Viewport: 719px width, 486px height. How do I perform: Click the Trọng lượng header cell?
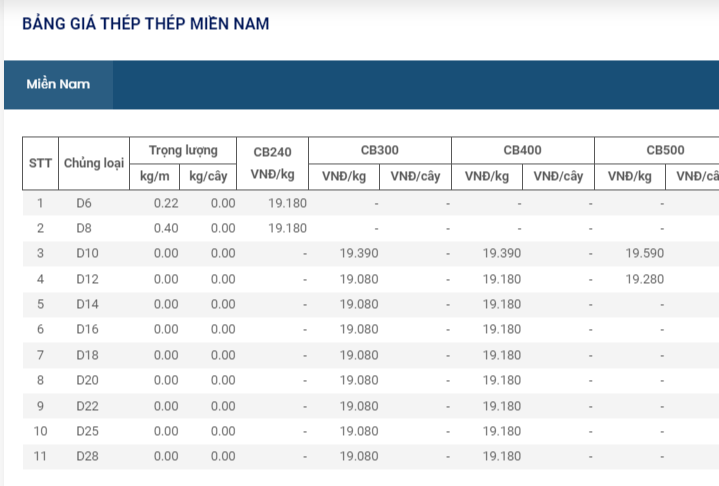(183, 150)
